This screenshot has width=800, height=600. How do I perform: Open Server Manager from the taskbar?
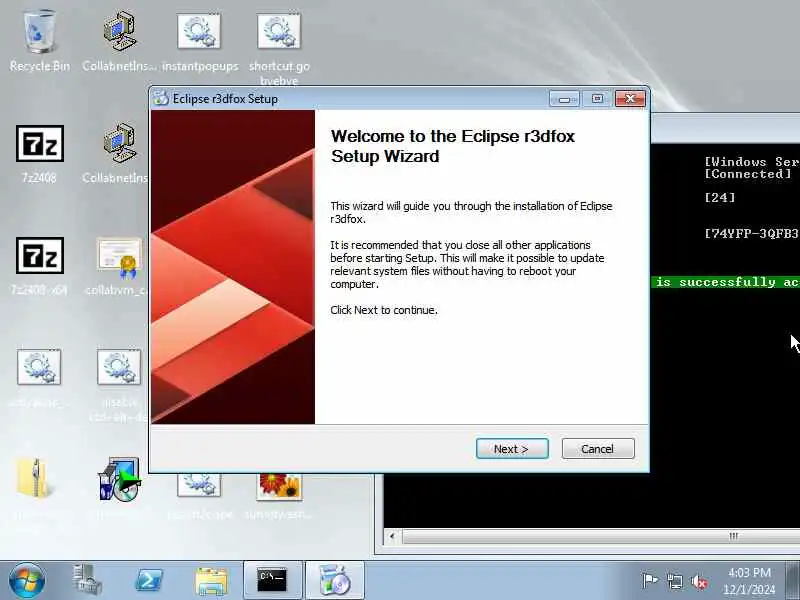pyautogui.click(x=87, y=581)
